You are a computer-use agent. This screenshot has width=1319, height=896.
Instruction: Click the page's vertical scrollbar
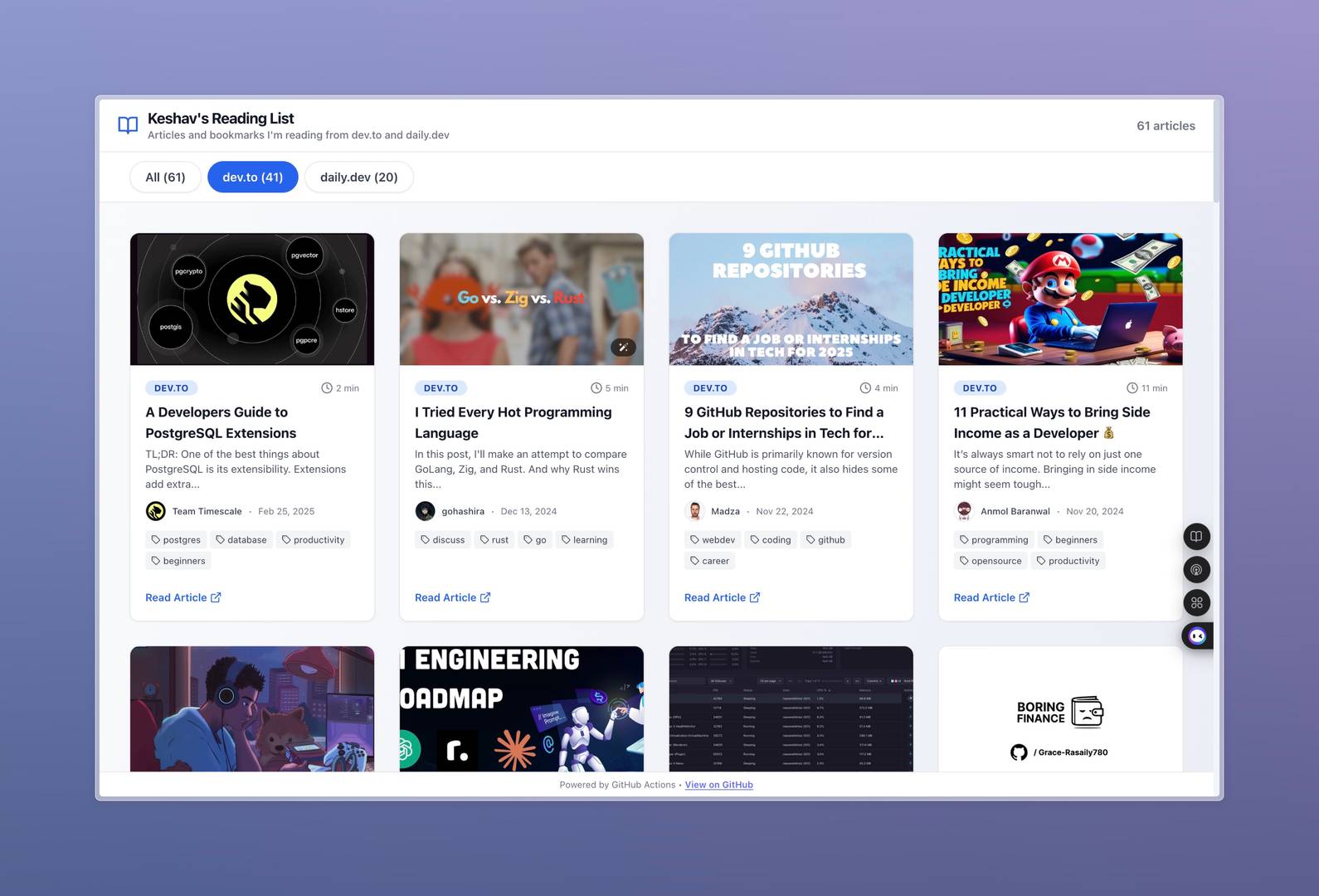pyautogui.click(x=1217, y=151)
